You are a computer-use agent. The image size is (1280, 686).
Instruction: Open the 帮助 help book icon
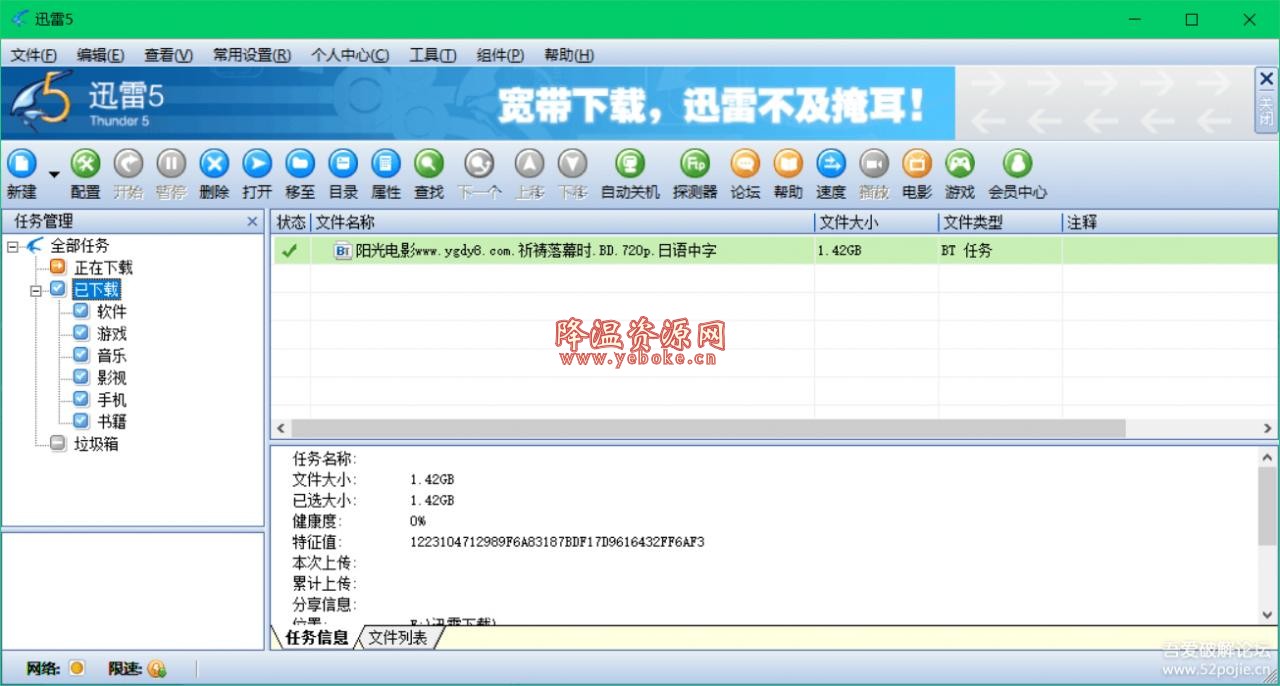788,163
